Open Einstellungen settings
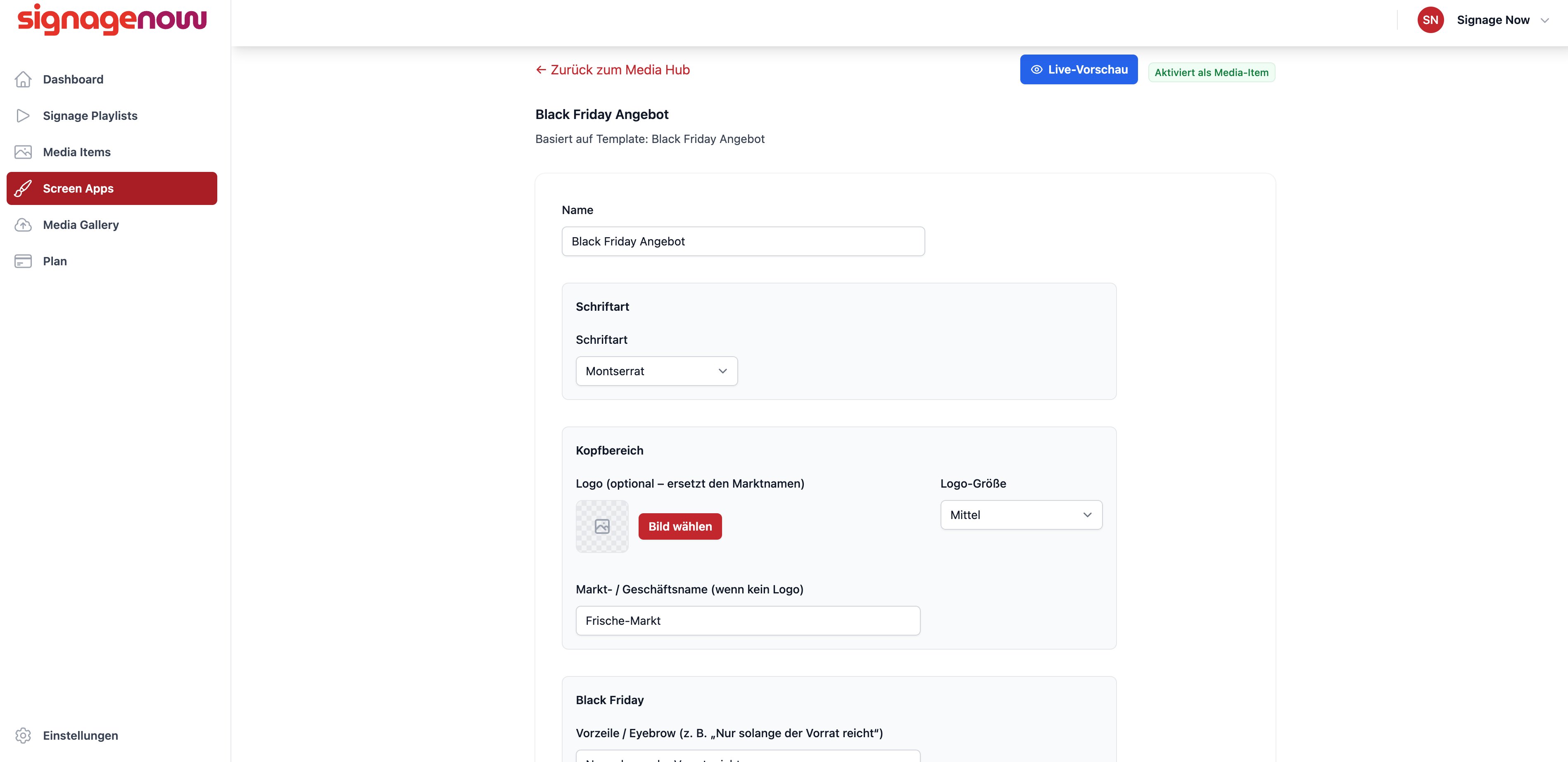 click(x=112, y=735)
